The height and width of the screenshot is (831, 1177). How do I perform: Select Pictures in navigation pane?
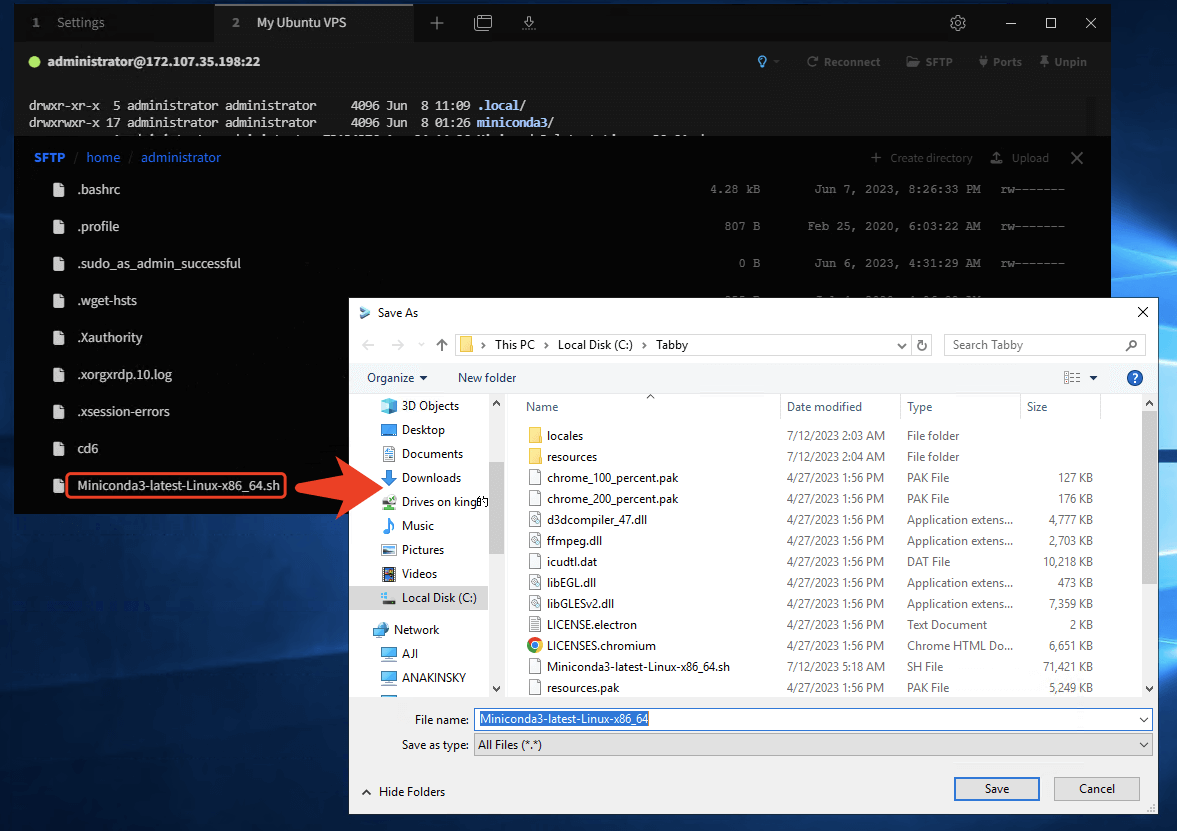[423, 550]
